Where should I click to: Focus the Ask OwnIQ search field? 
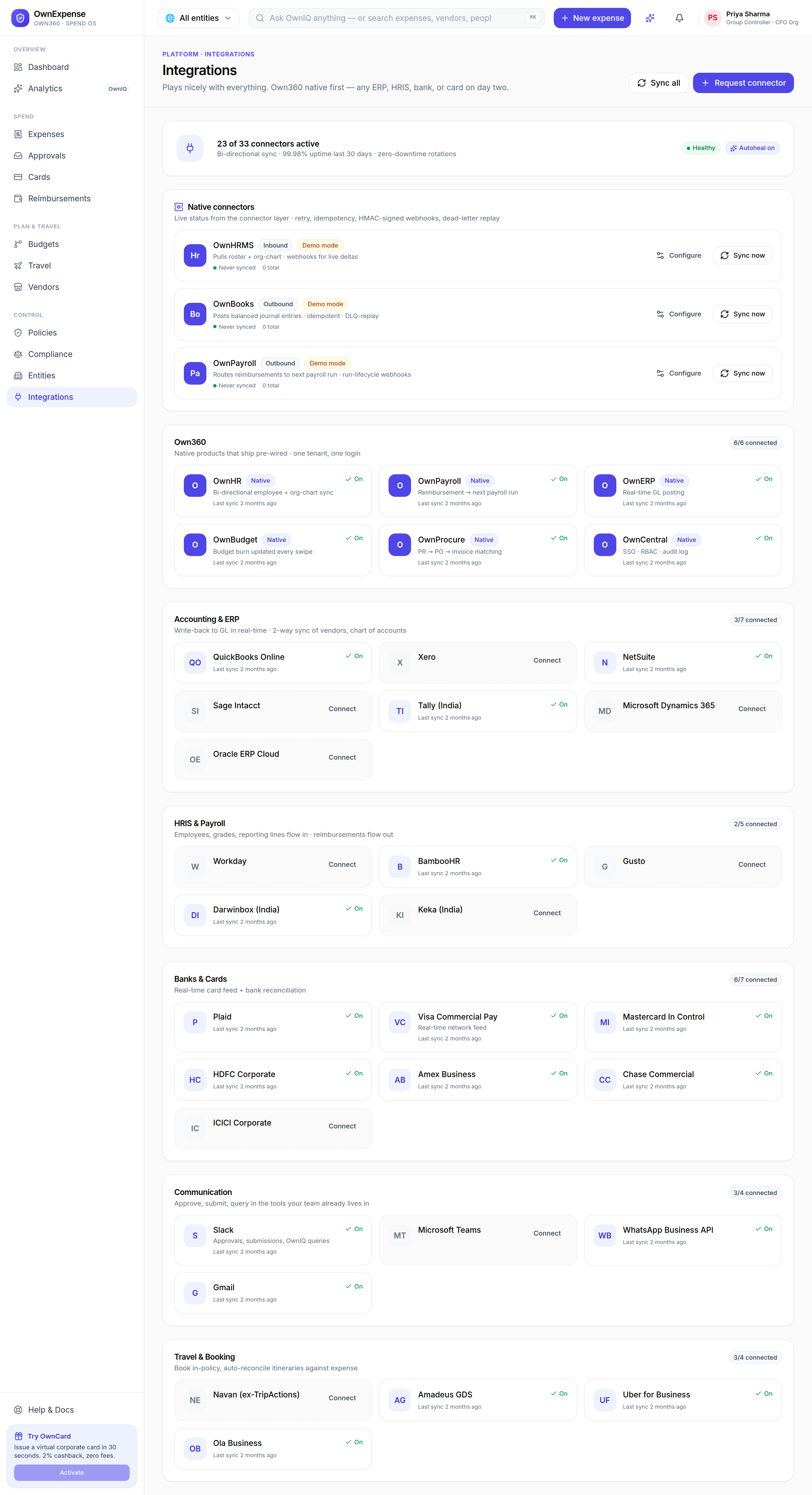click(396, 18)
